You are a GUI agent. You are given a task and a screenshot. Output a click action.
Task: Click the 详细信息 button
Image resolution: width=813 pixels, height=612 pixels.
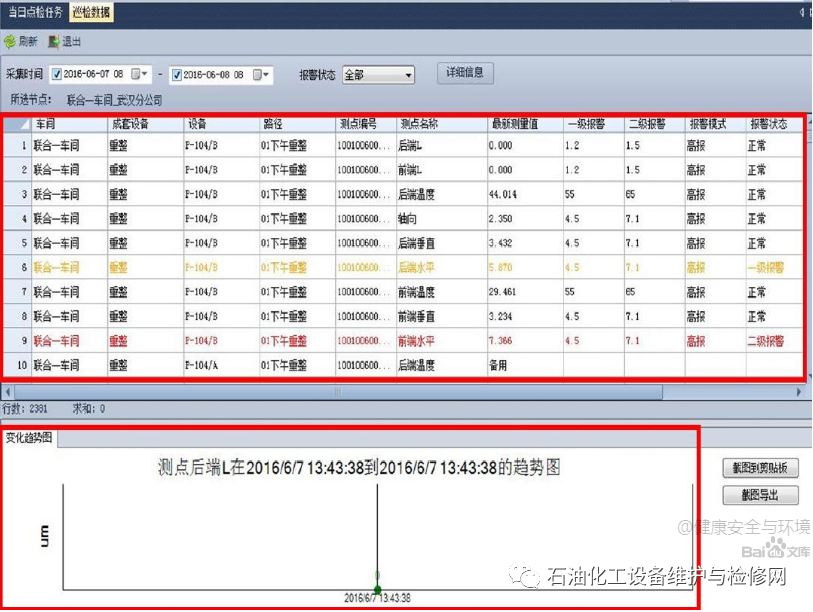465,73
